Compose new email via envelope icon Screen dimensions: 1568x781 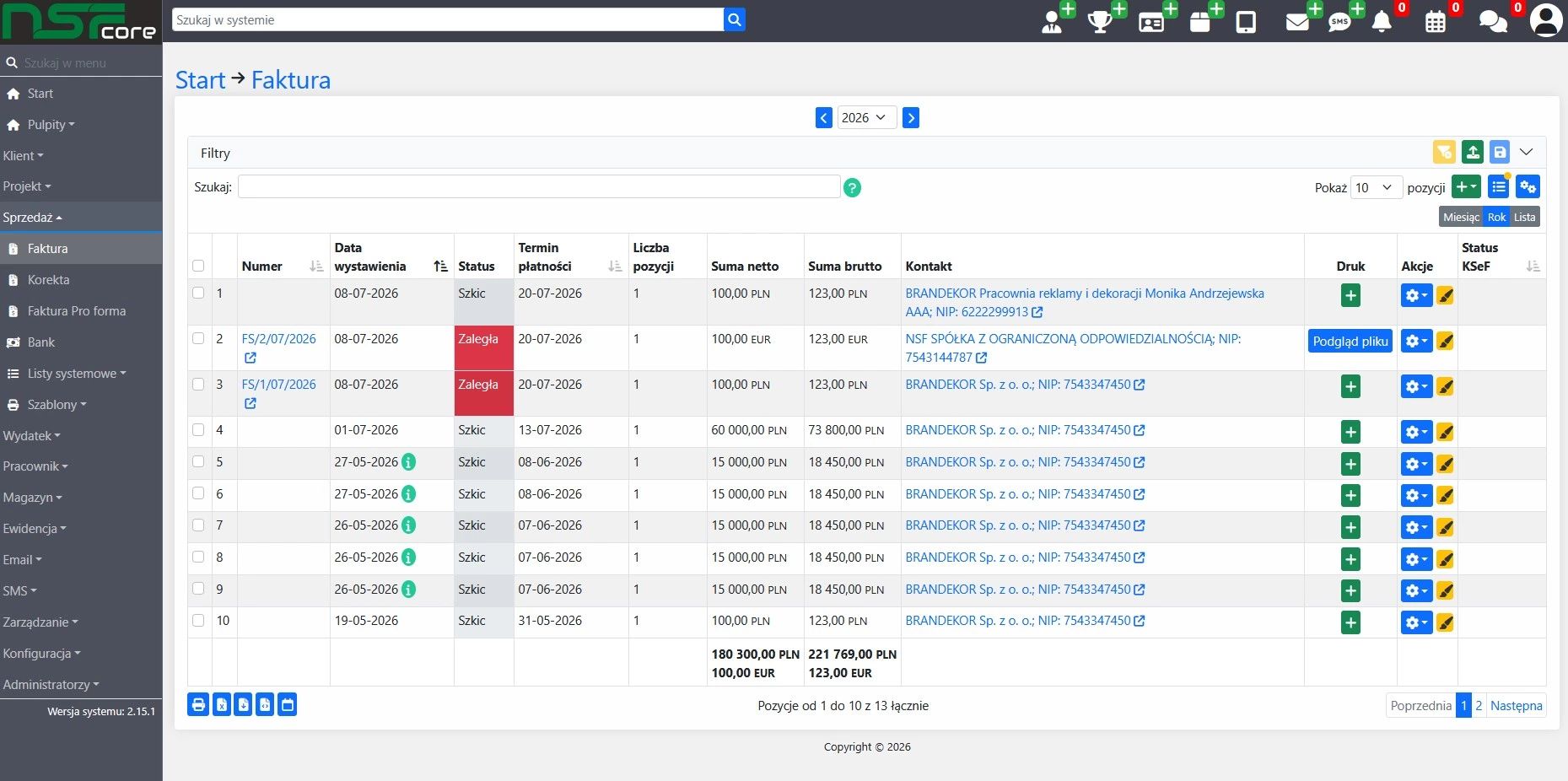pos(1297,22)
